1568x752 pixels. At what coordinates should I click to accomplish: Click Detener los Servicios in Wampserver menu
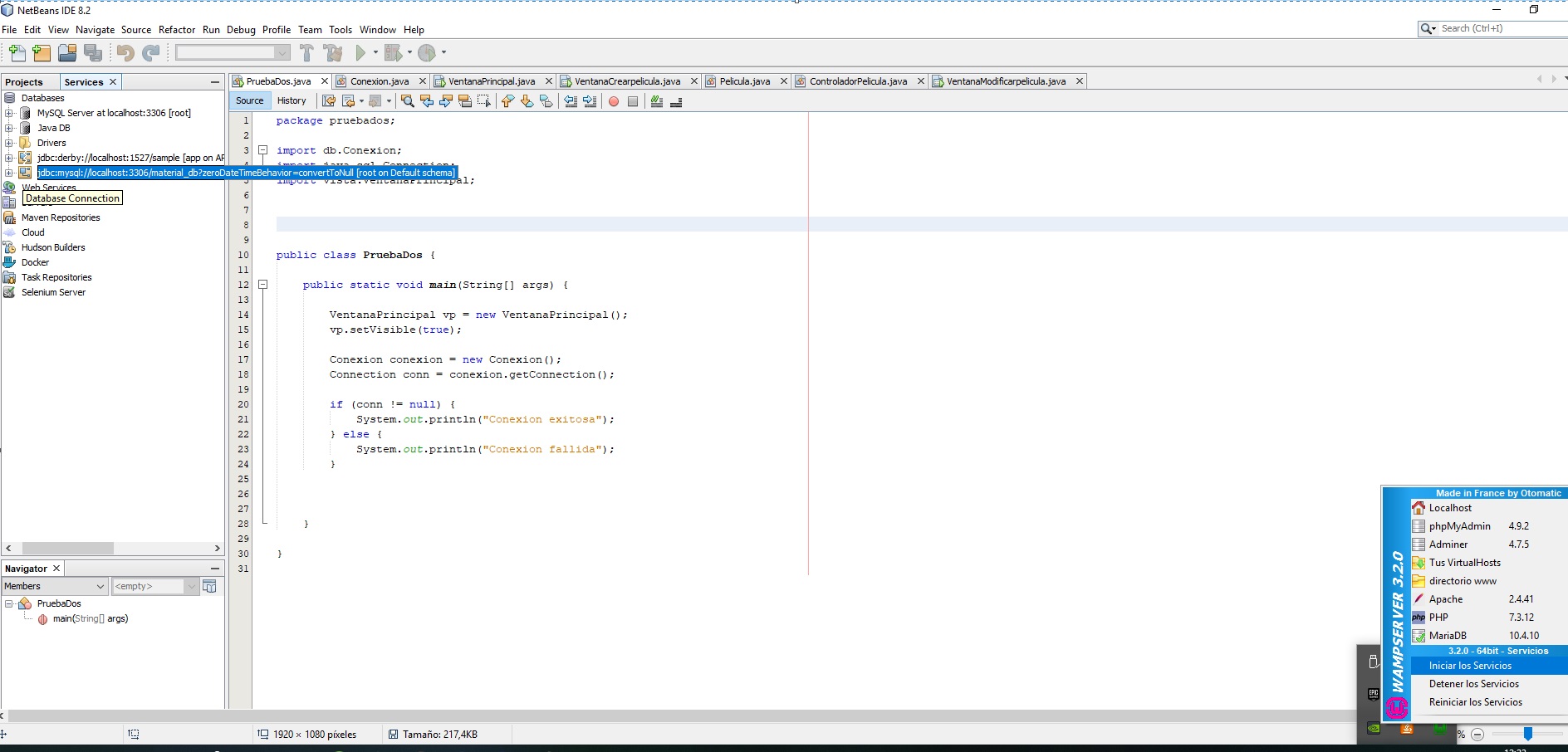(1488, 684)
